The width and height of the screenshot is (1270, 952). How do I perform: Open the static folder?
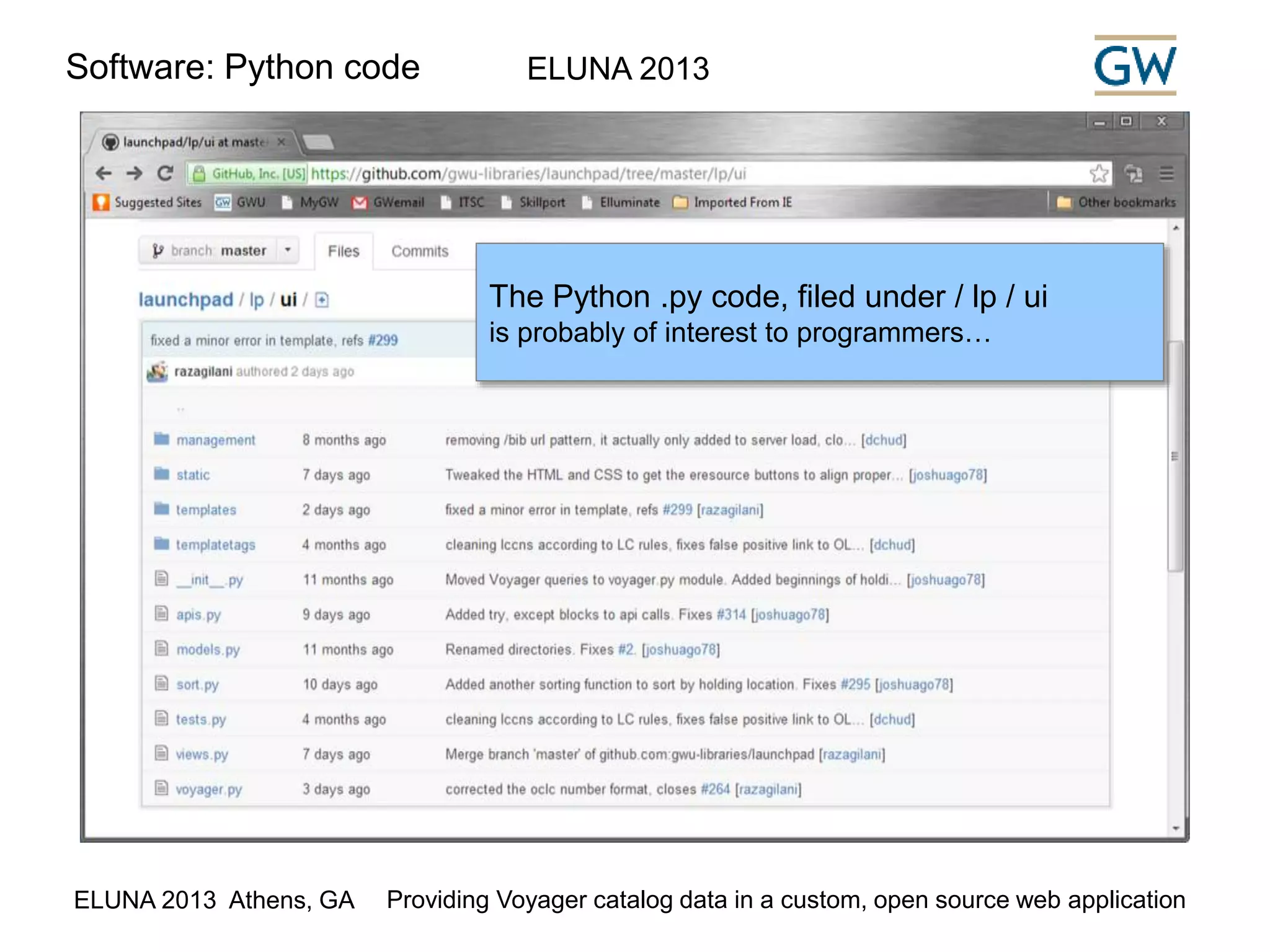[x=193, y=475]
